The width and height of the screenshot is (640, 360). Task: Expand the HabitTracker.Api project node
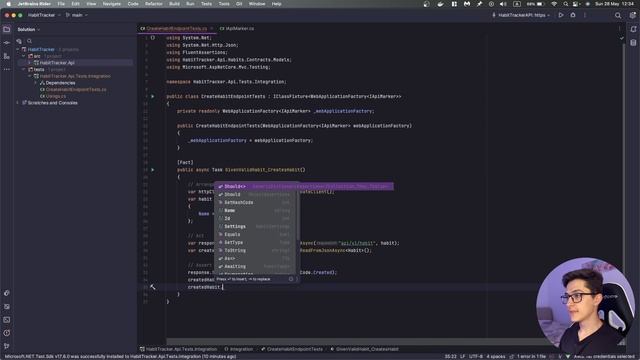click(29, 63)
